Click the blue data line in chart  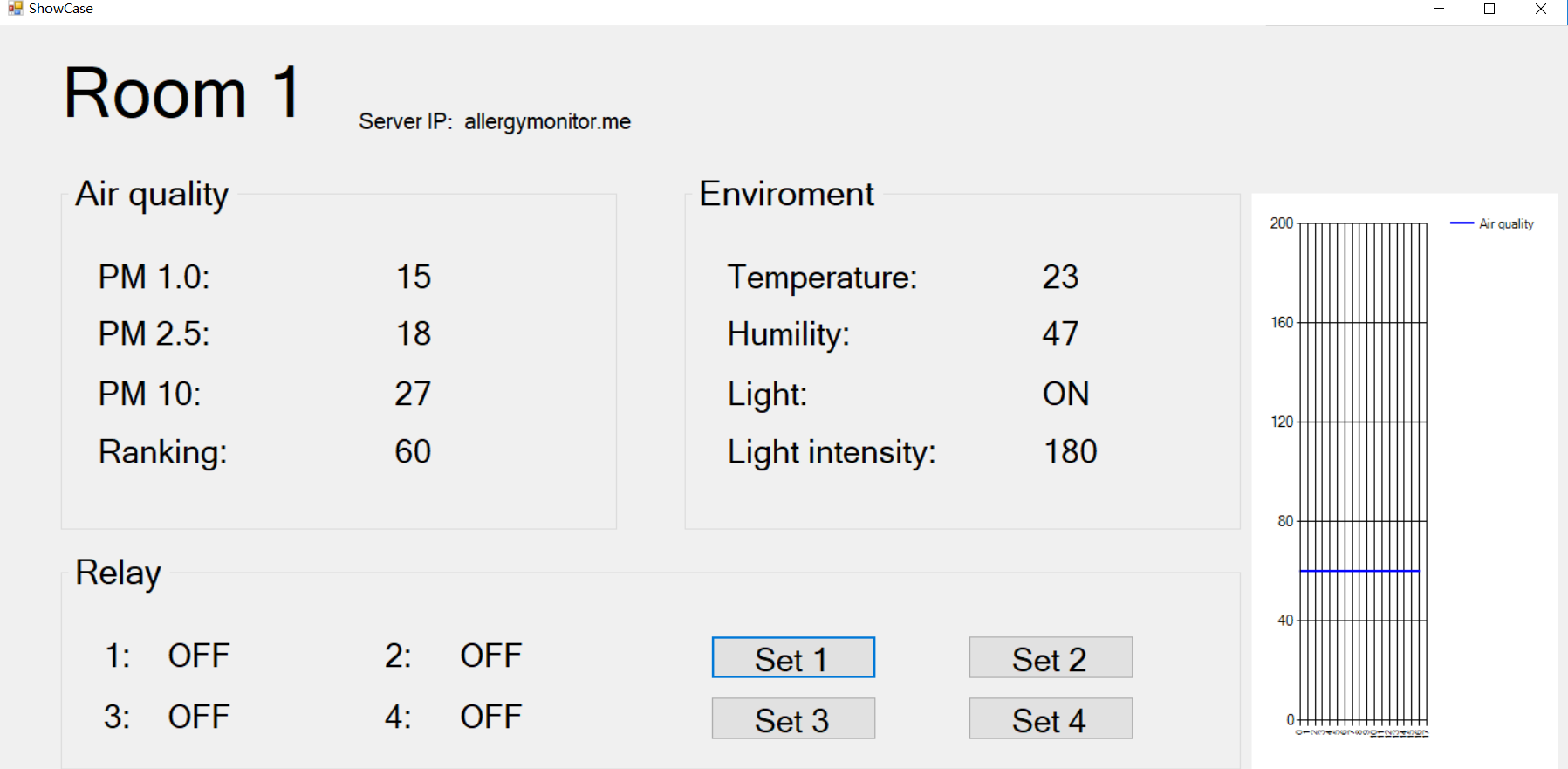tap(1359, 571)
